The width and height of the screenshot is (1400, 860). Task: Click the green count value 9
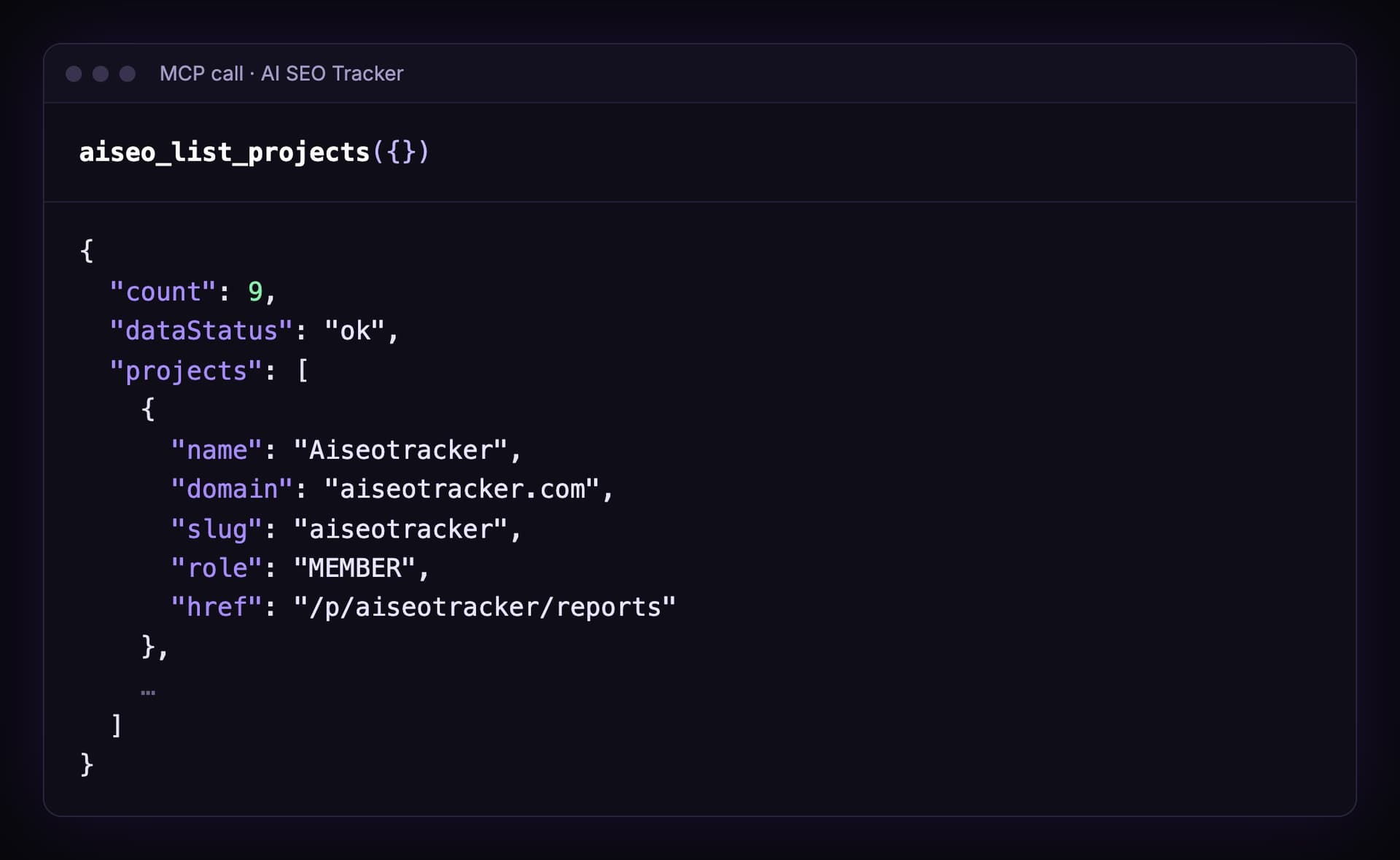tap(255, 292)
